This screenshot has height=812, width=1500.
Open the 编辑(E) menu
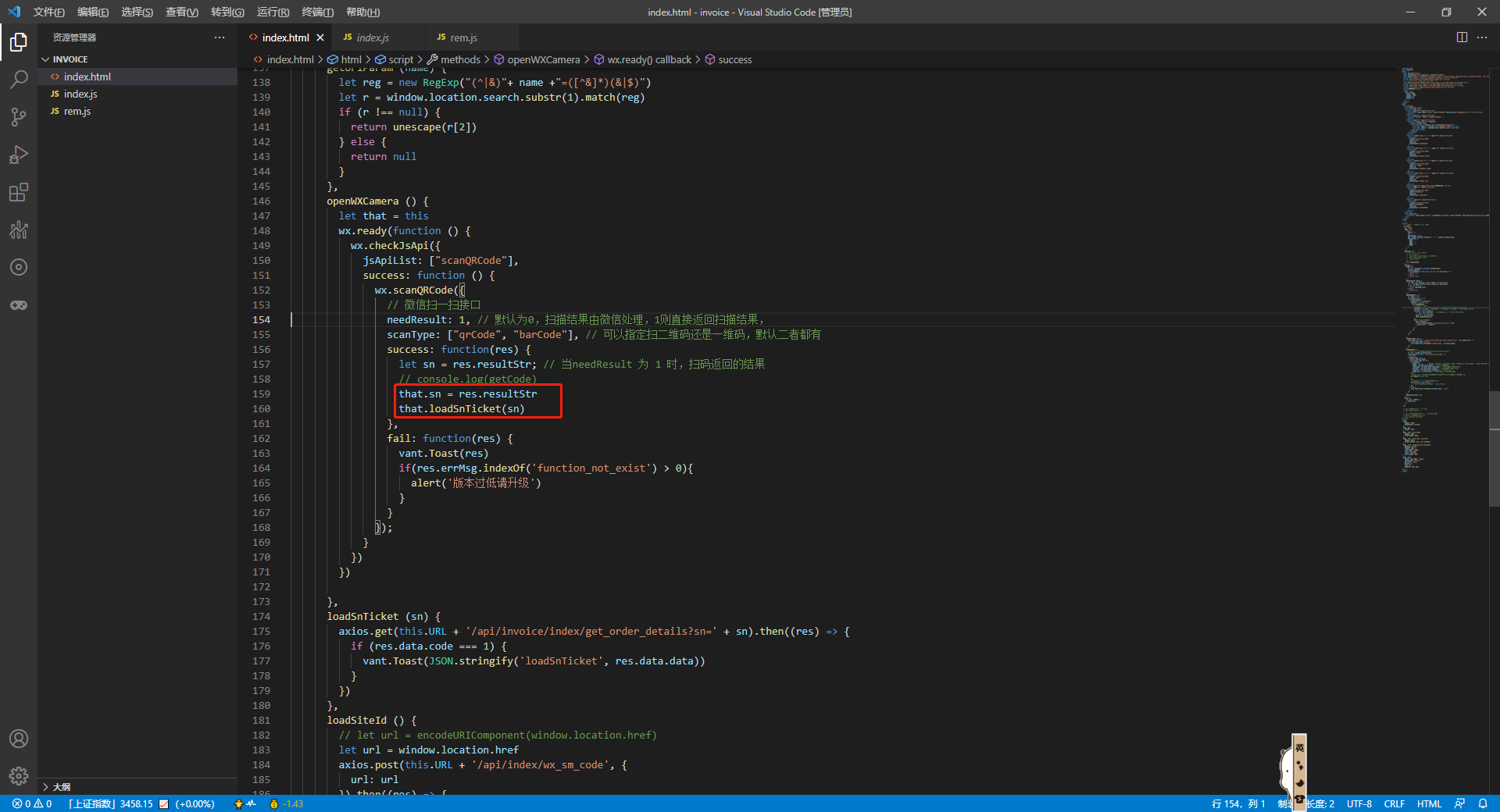click(x=93, y=12)
